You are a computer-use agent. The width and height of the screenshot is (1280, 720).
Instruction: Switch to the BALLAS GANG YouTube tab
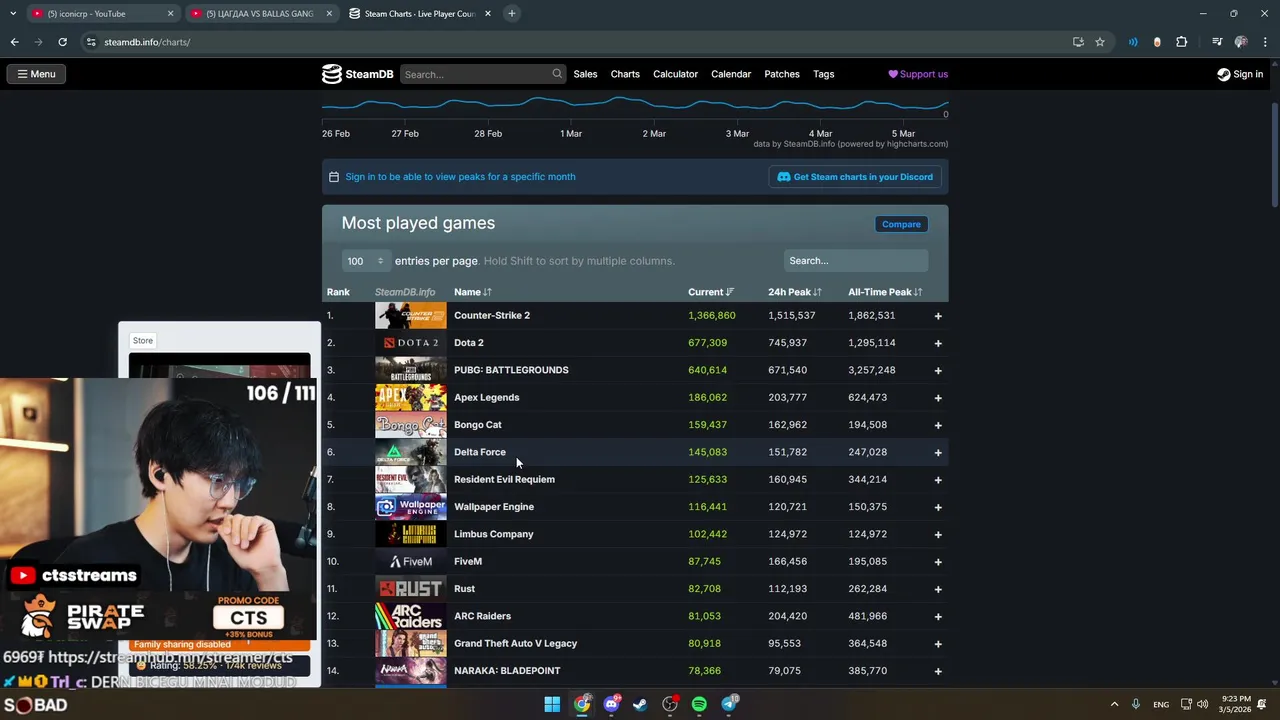coord(260,13)
